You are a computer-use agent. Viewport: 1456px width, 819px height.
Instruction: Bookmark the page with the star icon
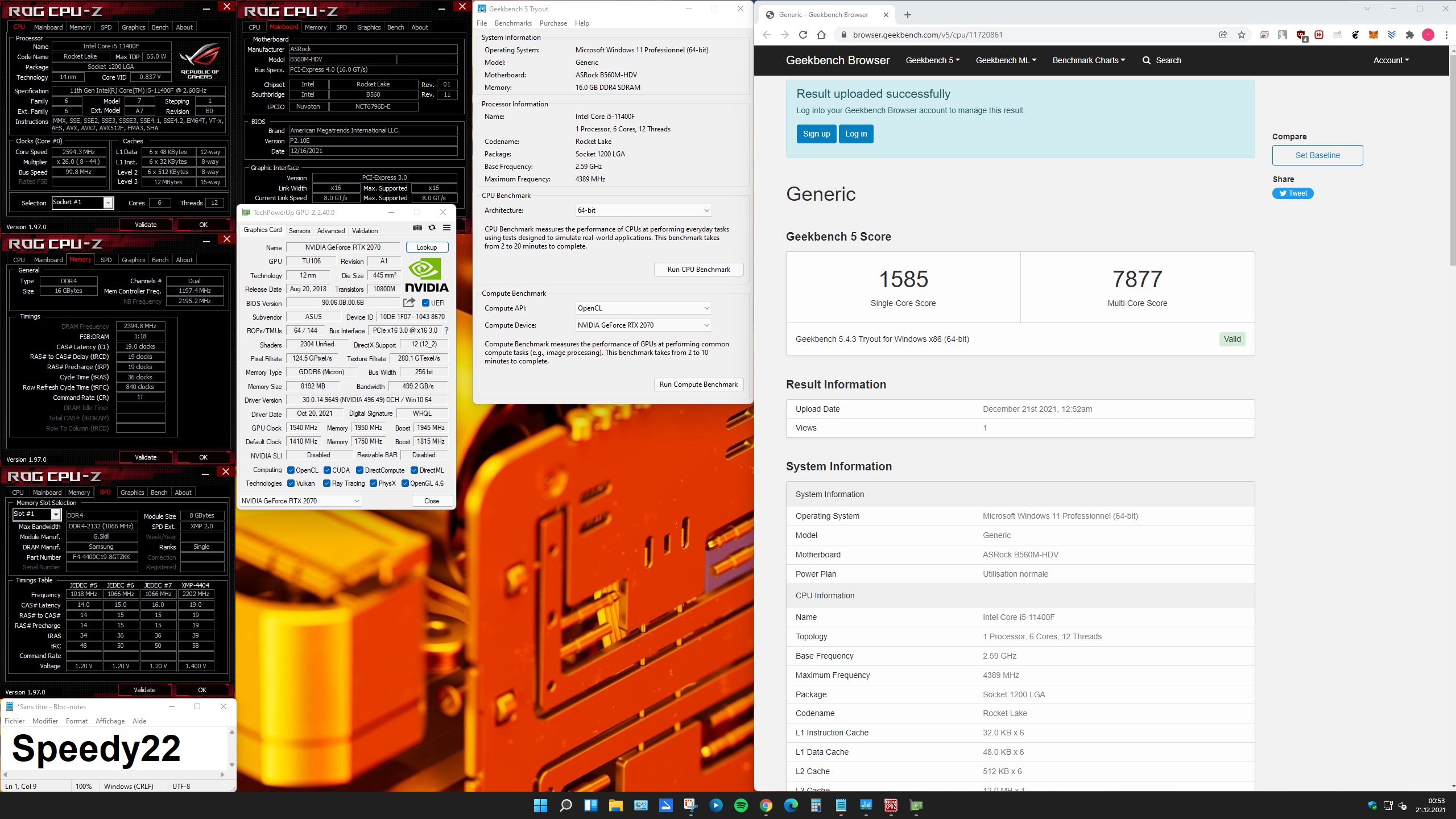(x=1242, y=35)
